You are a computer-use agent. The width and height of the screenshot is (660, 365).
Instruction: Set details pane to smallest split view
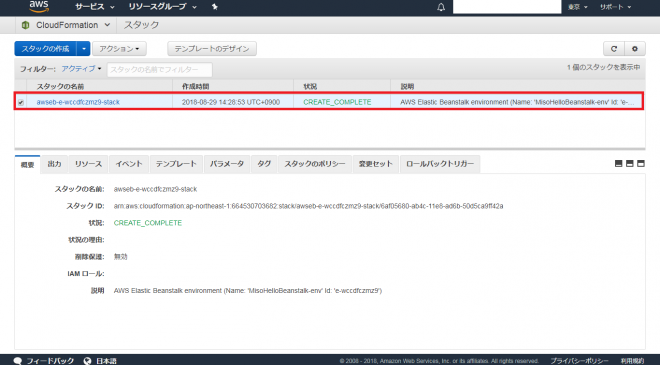(x=618, y=164)
